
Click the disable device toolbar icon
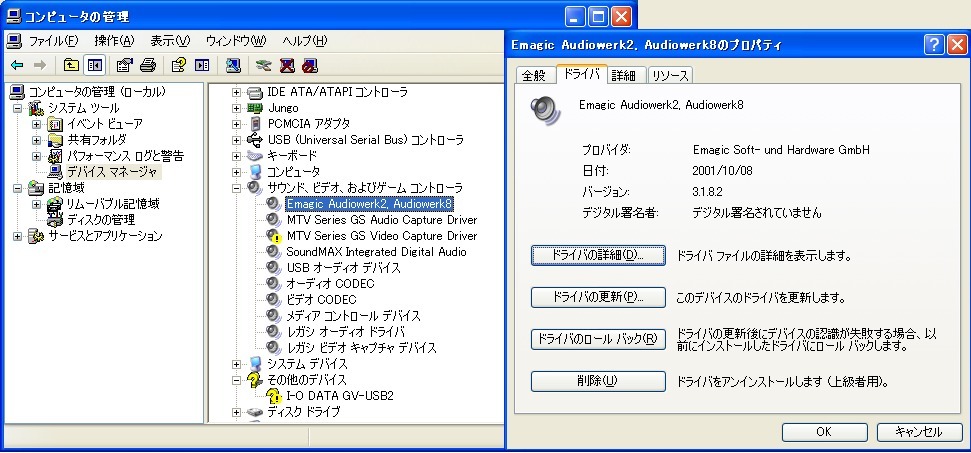click(x=310, y=65)
